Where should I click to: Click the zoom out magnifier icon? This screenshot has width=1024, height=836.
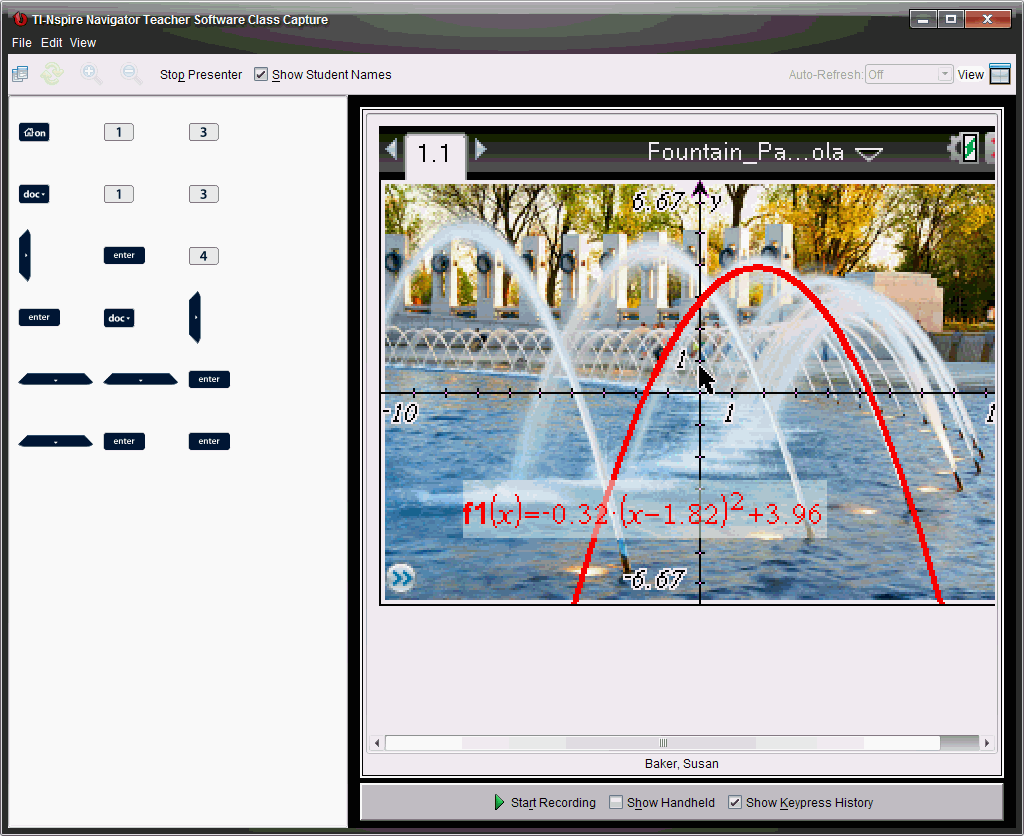[130, 74]
